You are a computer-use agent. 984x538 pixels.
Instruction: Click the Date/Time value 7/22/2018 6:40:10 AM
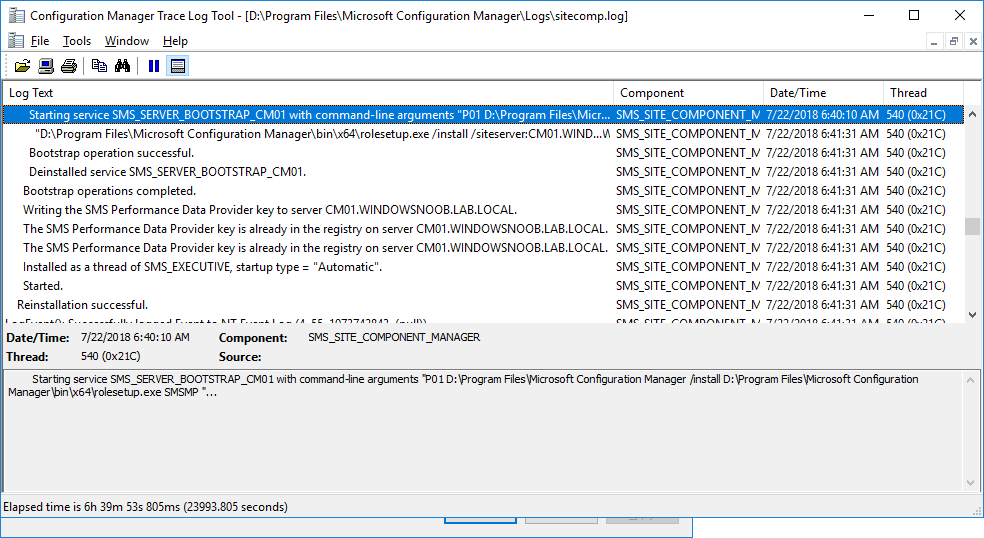135,337
